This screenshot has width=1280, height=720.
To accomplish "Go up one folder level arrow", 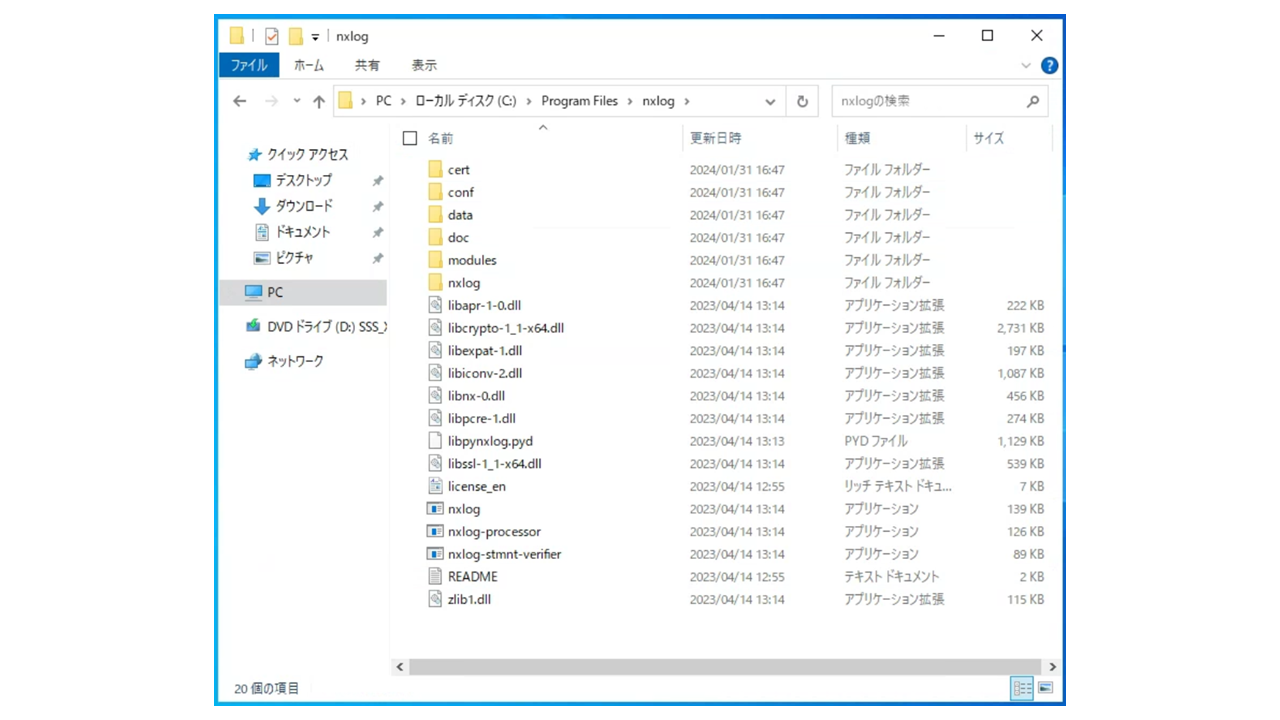I will click(x=319, y=101).
